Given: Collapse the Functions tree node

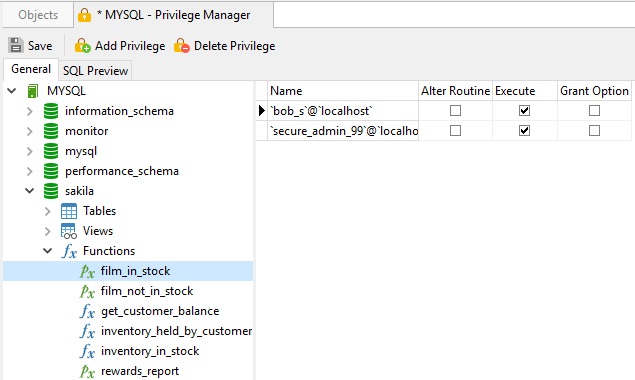Looking at the screenshot, I should tap(47, 251).
